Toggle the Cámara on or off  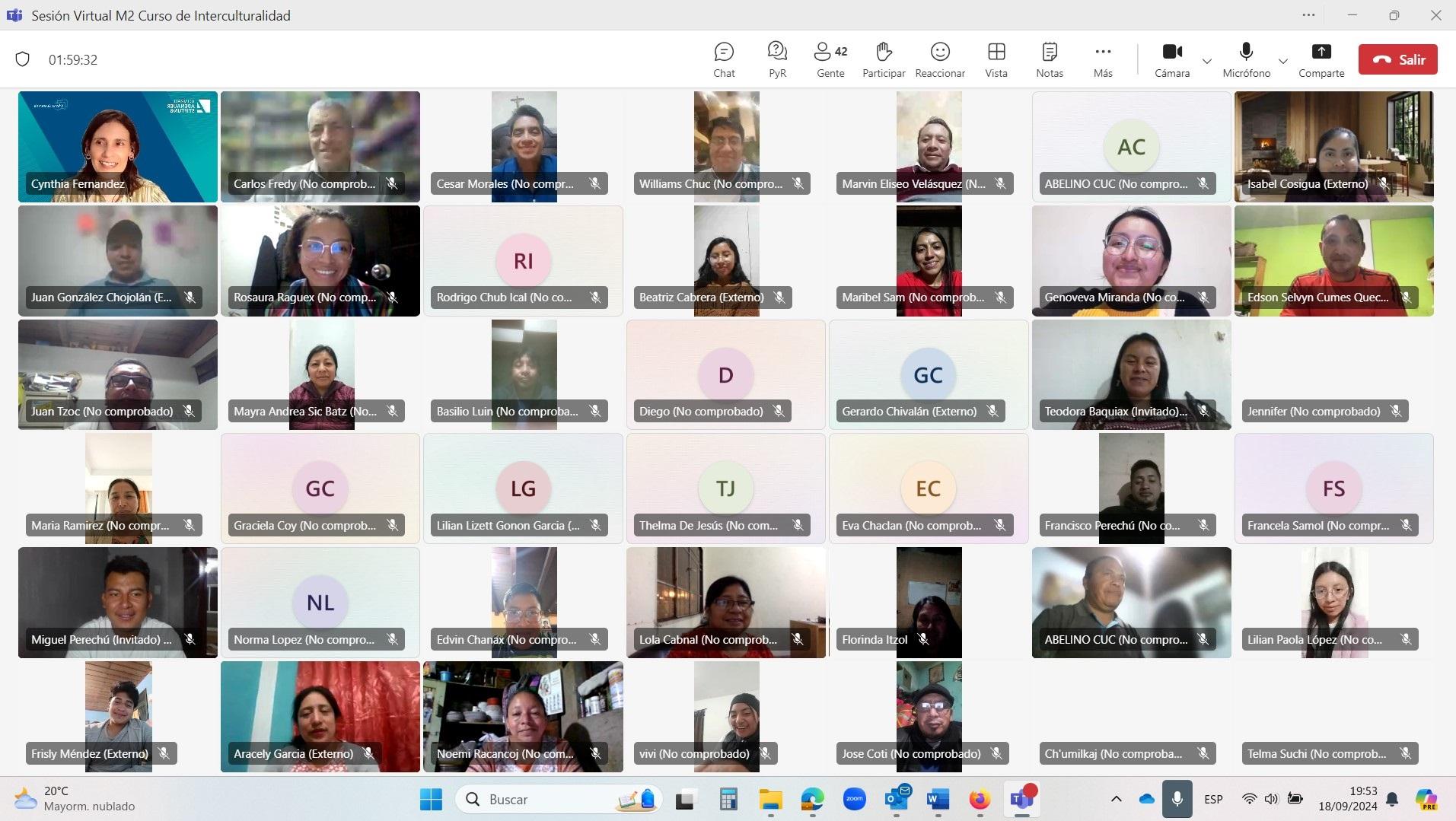coord(1171,59)
